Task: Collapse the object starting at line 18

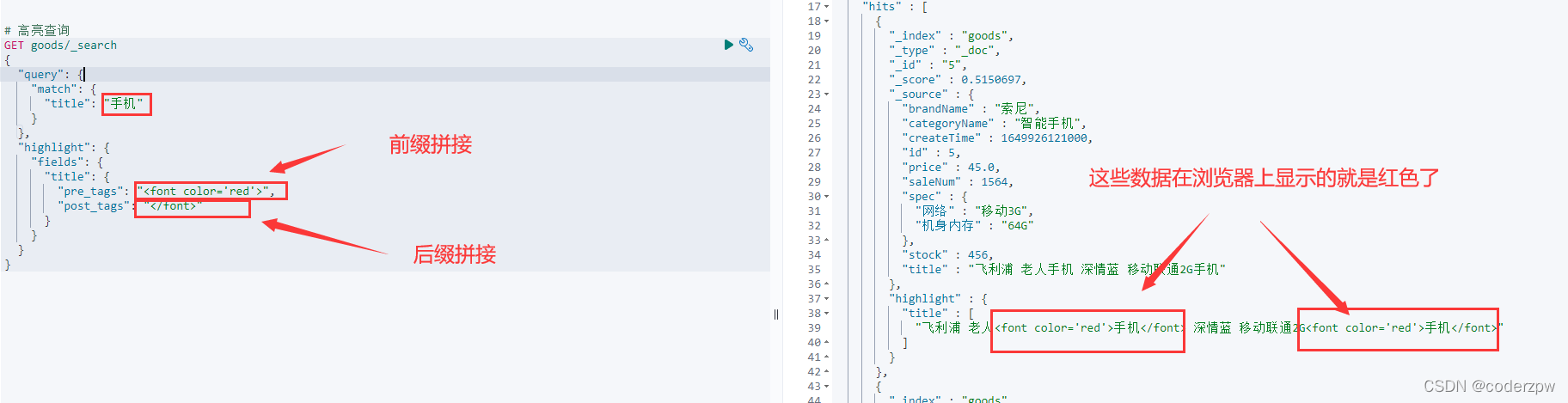Action: [827, 21]
